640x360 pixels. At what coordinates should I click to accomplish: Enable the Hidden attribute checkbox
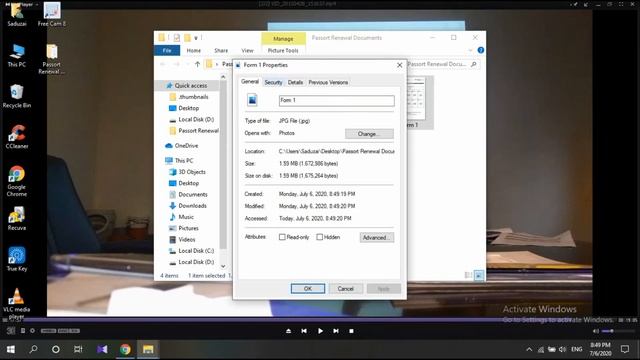pyautogui.click(x=320, y=237)
